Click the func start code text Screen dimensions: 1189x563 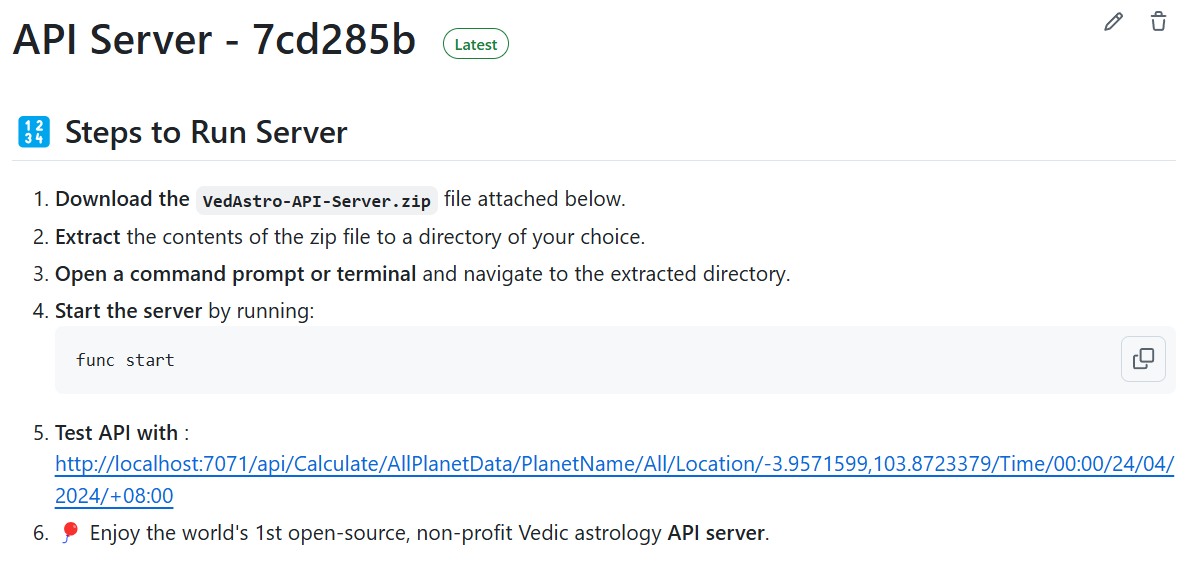(125, 360)
